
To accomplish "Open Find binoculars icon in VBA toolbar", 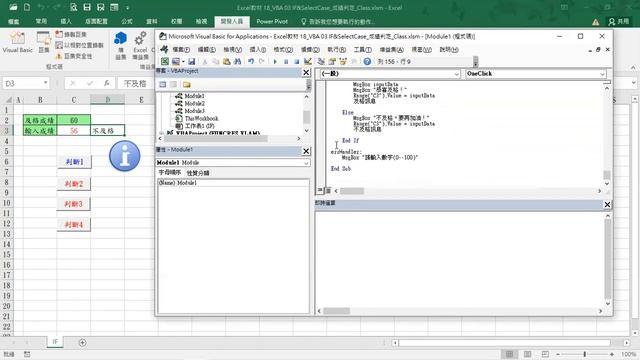I will click(x=237, y=62).
